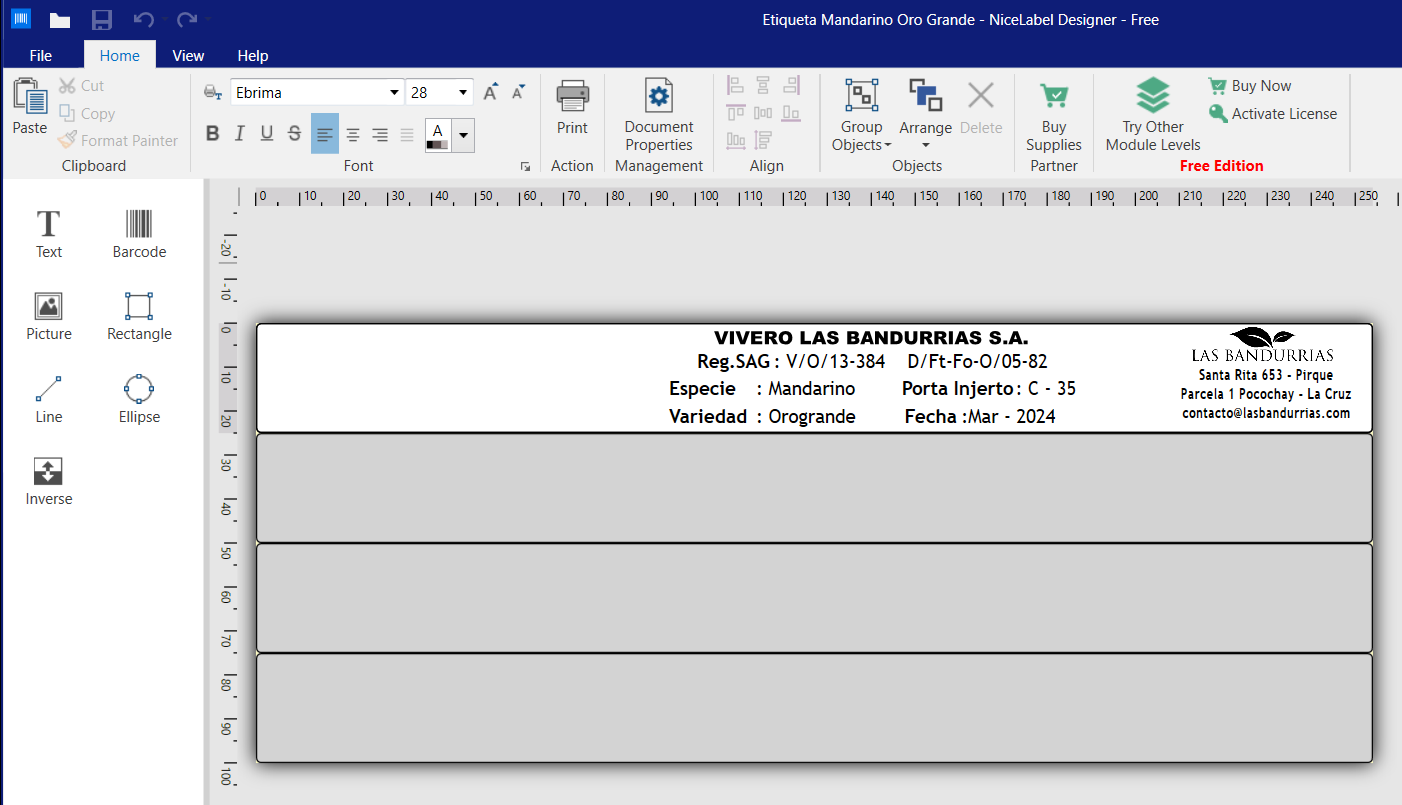Click the Cut scissors button
1402x805 pixels.
pyautogui.click(x=81, y=86)
